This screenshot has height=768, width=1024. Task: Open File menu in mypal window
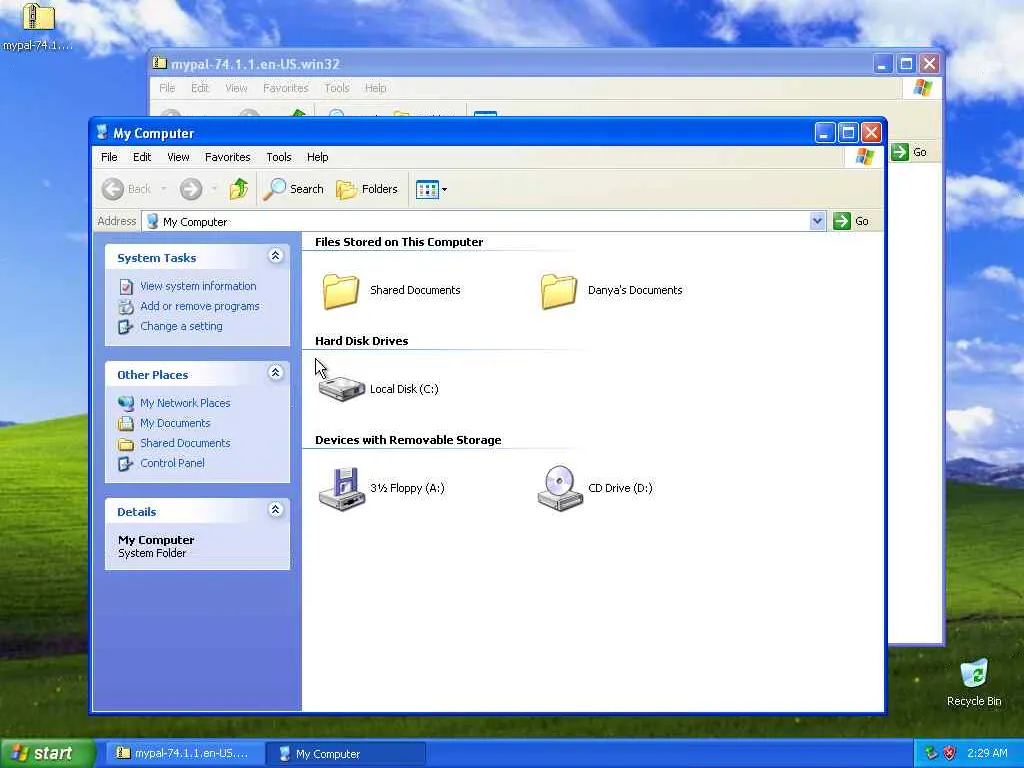pyautogui.click(x=167, y=88)
